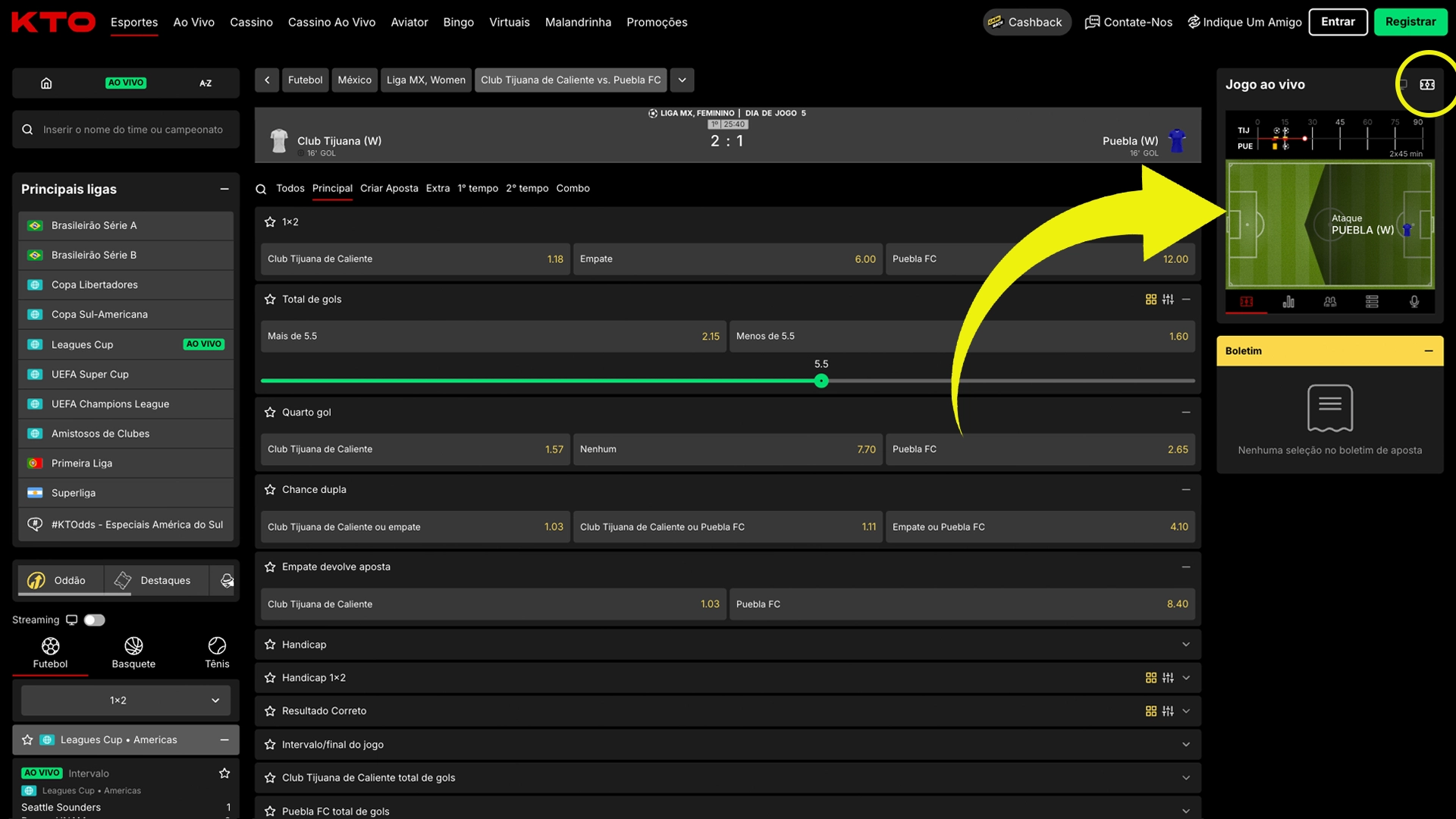Click the Registrar button
Image resolution: width=1456 pixels, height=819 pixels.
tap(1410, 22)
